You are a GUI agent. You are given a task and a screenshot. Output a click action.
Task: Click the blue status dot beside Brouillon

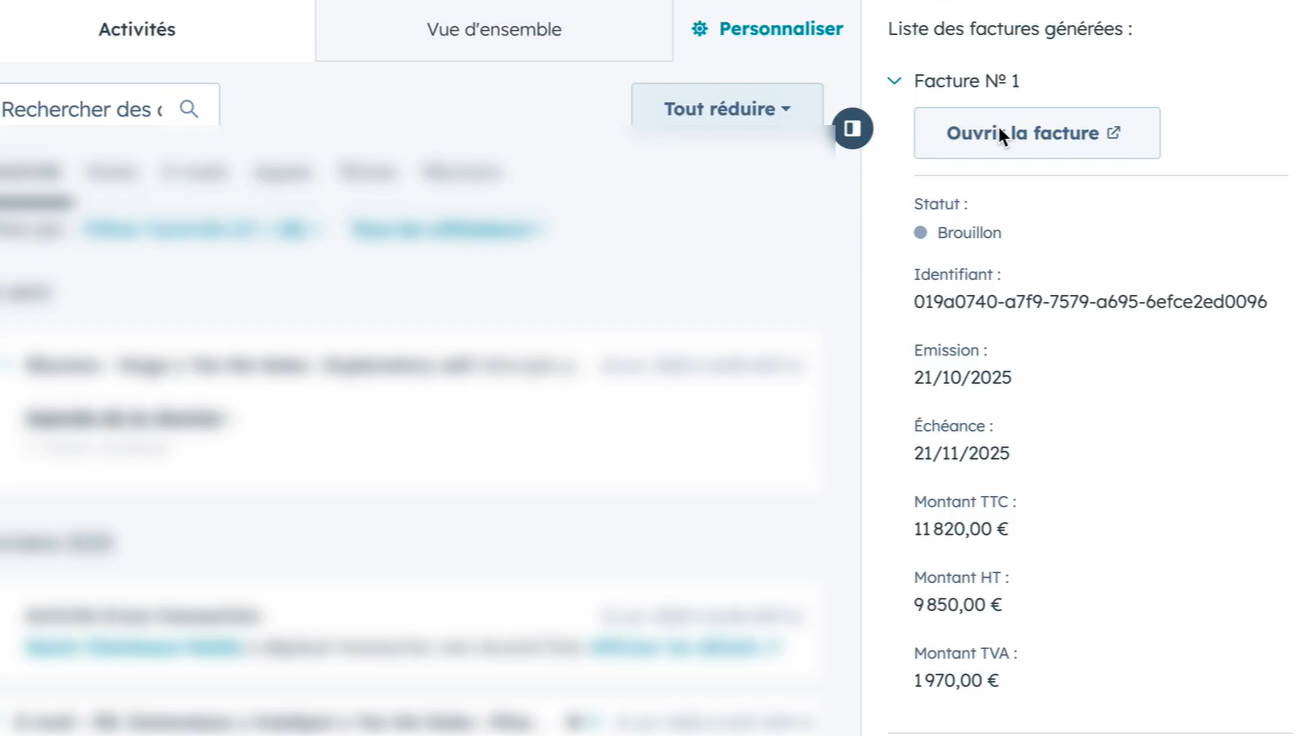click(919, 232)
